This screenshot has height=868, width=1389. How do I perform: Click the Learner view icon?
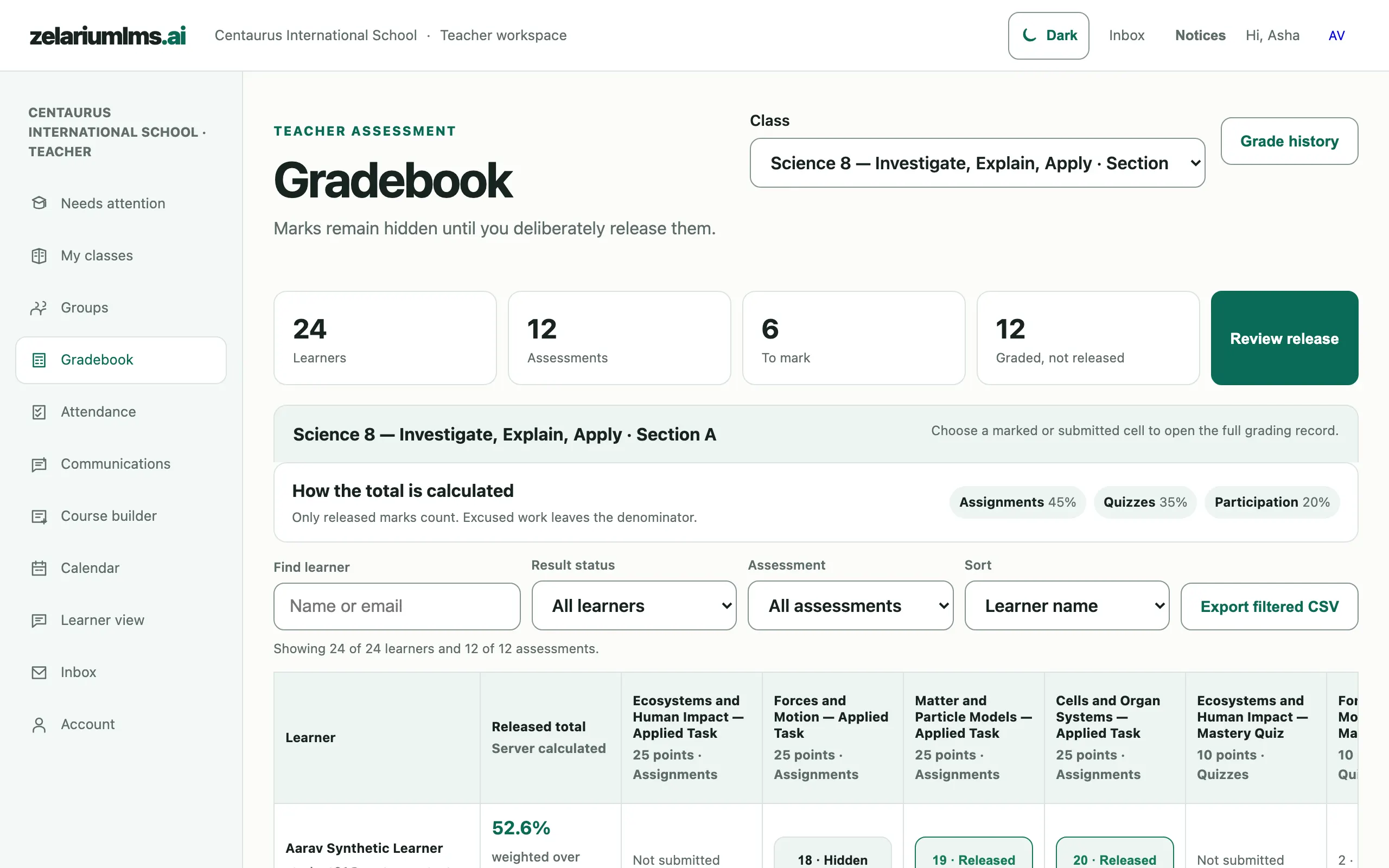(39, 620)
